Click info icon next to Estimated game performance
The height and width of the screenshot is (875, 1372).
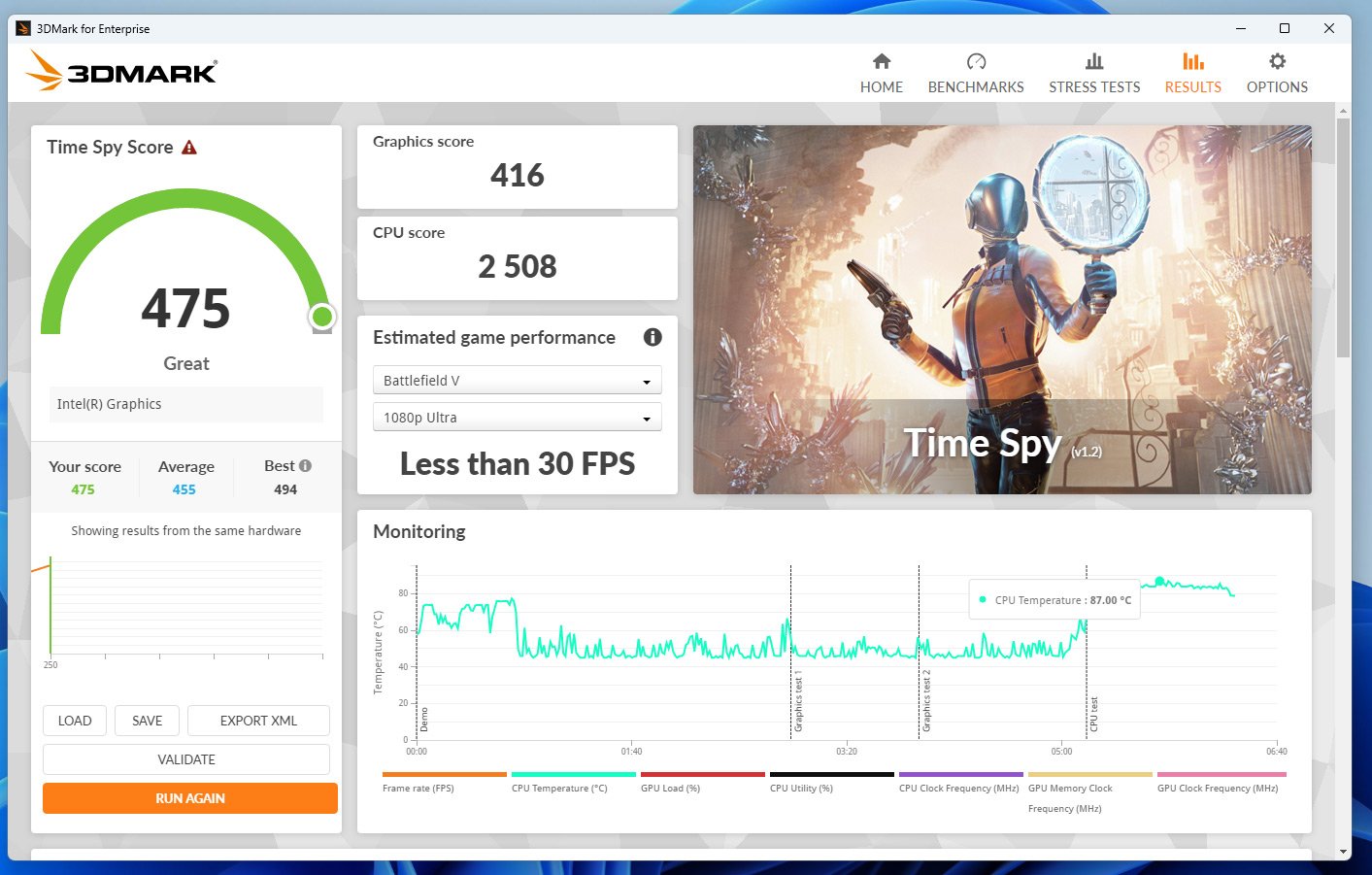coord(653,337)
